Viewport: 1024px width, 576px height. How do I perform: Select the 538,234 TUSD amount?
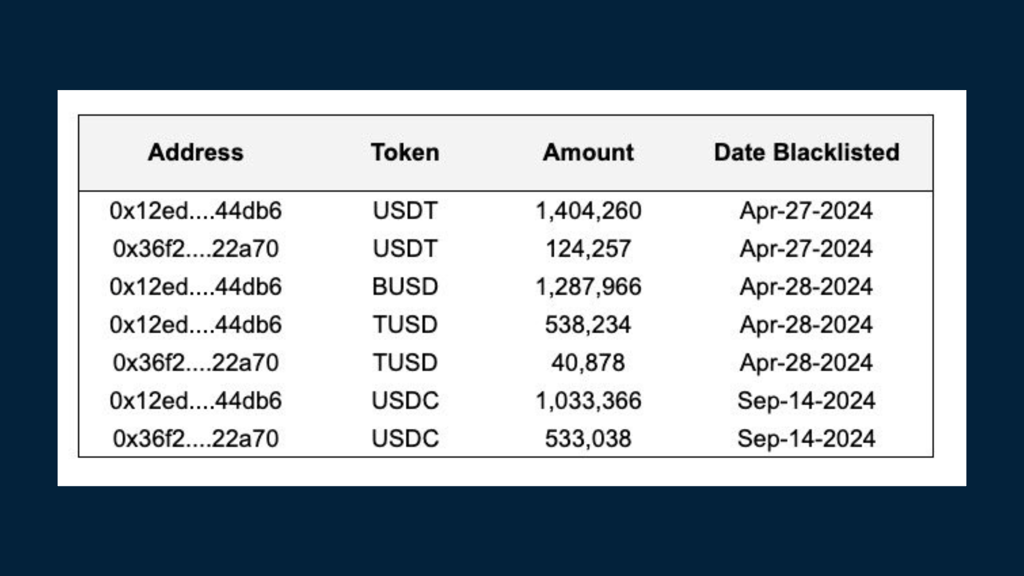tap(588, 325)
